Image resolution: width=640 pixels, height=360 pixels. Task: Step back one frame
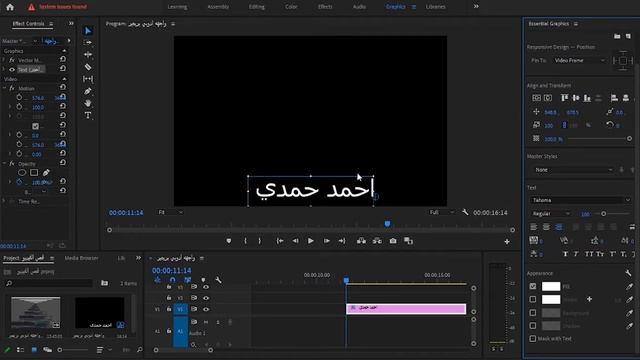pos(295,241)
